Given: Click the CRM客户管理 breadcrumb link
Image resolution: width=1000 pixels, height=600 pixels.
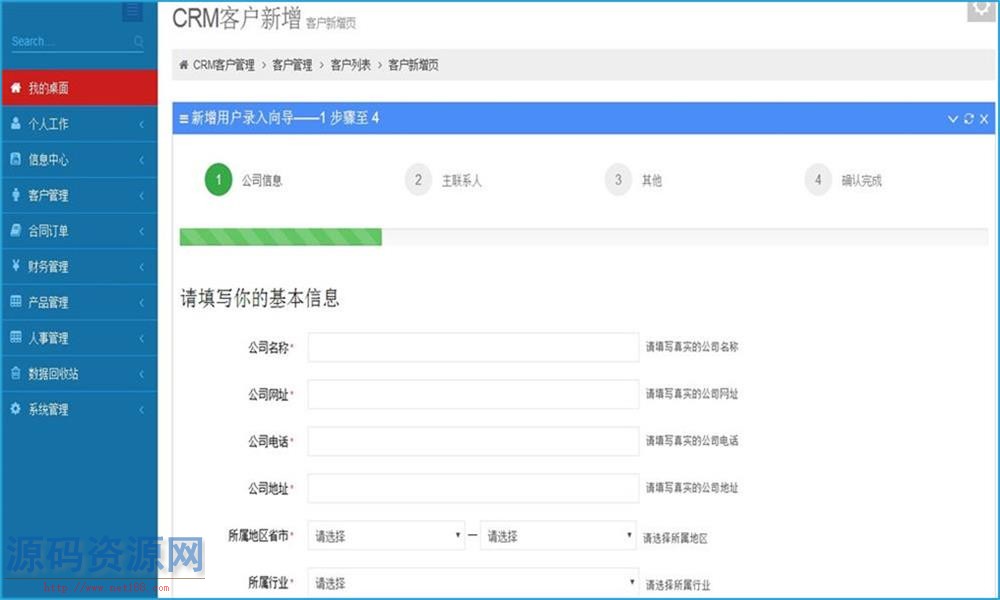Looking at the screenshot, I should [x=224, y=65].
